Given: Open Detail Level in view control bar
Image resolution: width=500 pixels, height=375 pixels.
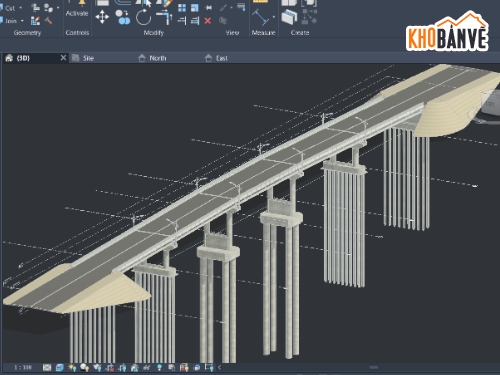Looking at the screenshot, I should [47, 367].
